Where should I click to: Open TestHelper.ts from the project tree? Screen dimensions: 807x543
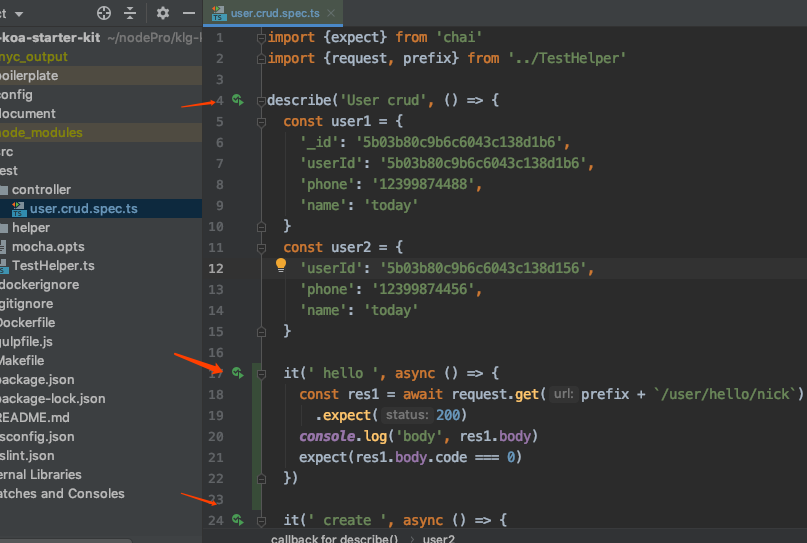(x=52, y=265)
